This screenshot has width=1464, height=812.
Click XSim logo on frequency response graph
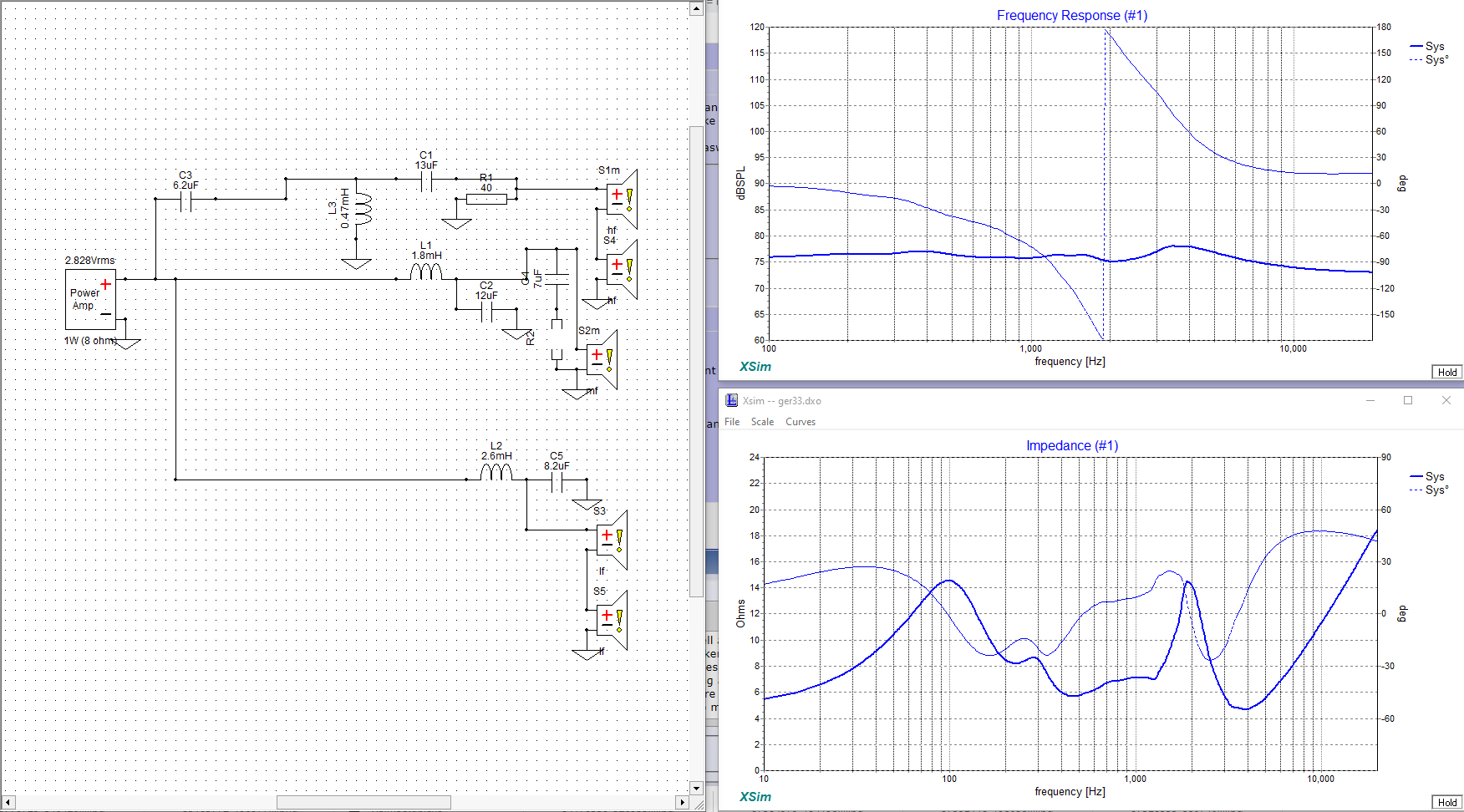coord(755,367)
